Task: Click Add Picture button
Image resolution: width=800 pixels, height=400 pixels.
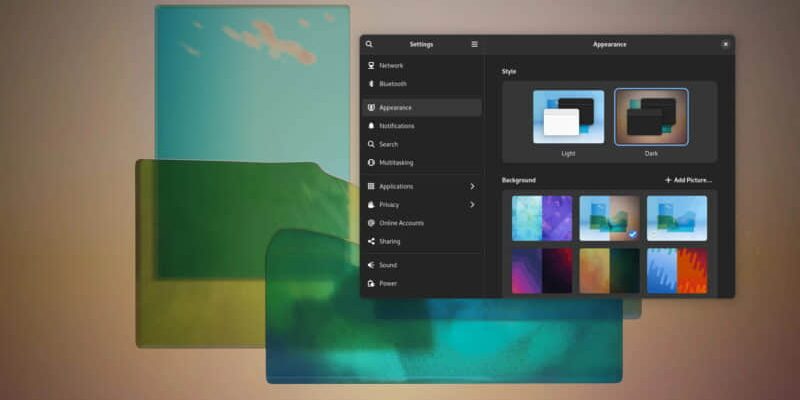Action: click(x=688, y=180)
